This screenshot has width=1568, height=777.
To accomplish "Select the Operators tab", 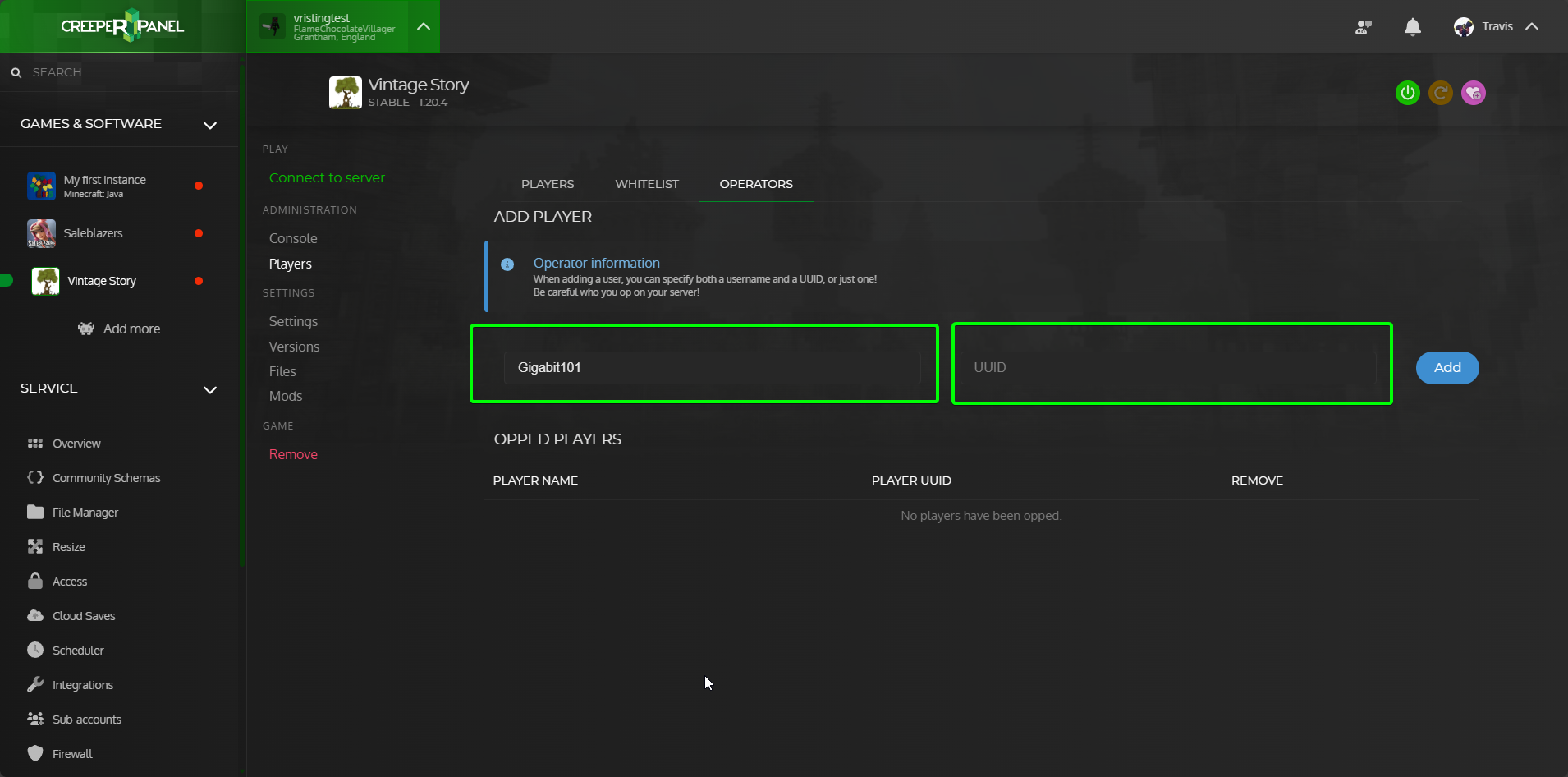I will (756, 184).
